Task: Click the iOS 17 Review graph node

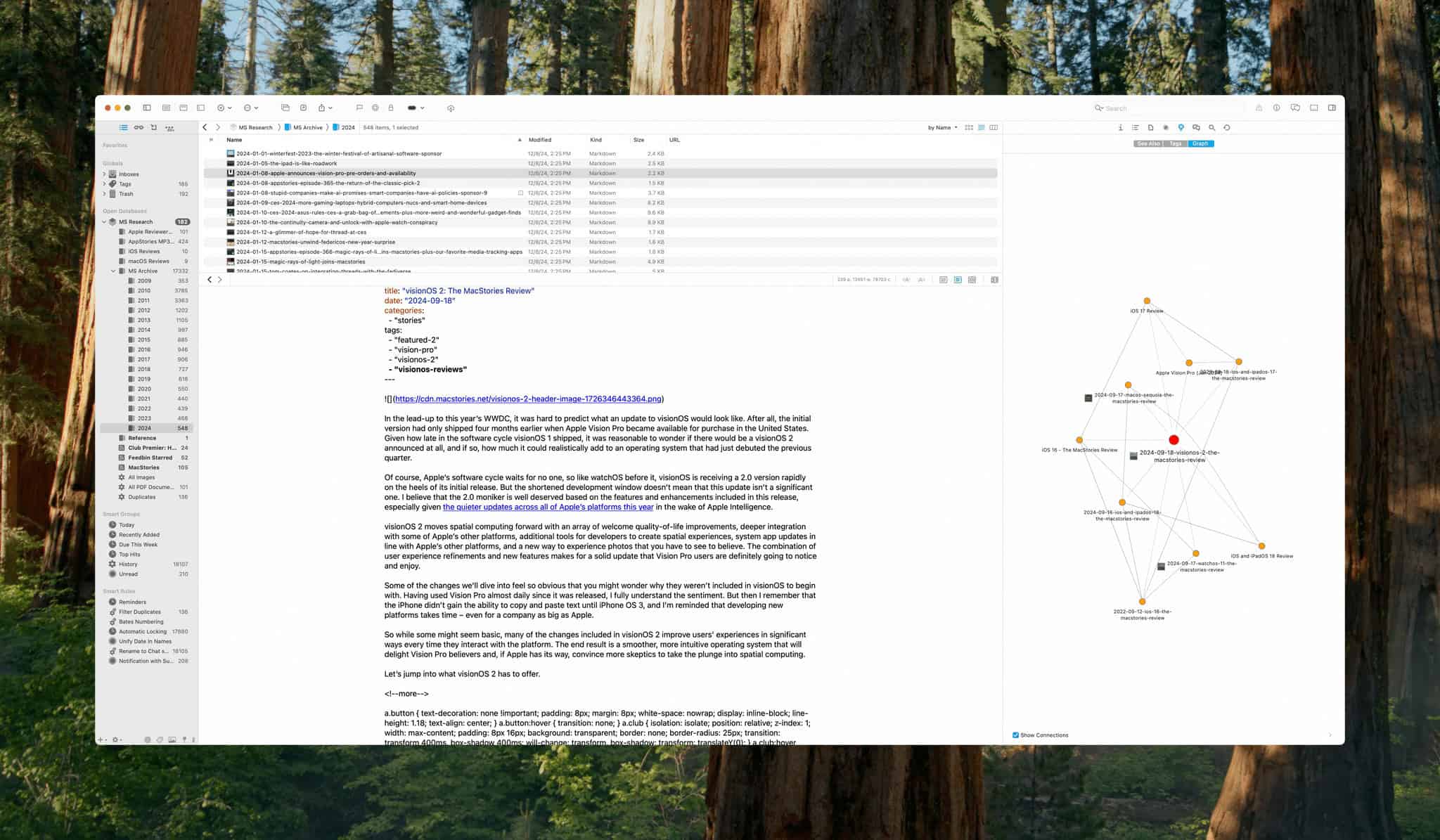Action: pos(1147,301)
